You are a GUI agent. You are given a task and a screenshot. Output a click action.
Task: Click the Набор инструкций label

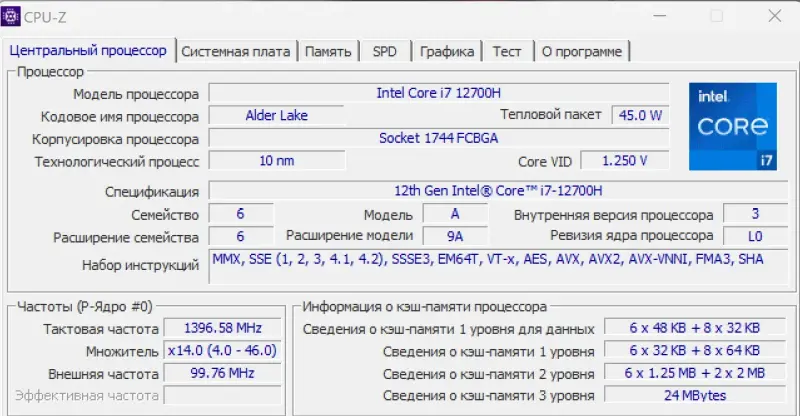(x=140, y=265)
